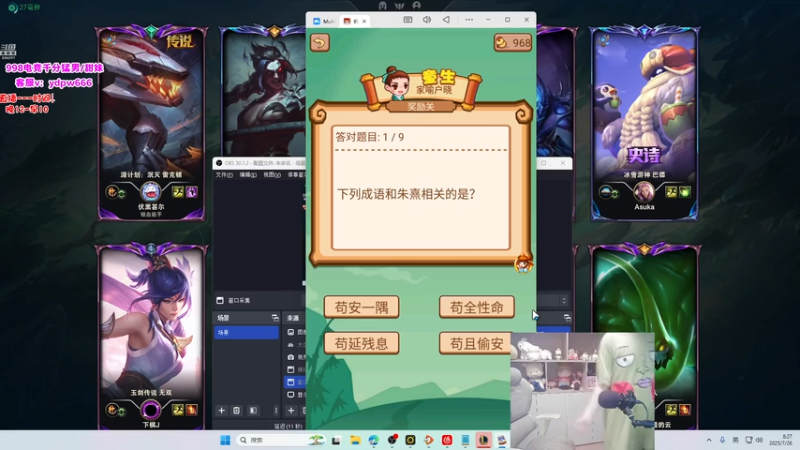
Task: Switch to OBS Studio from the taskbar
Action: point(392,440)
